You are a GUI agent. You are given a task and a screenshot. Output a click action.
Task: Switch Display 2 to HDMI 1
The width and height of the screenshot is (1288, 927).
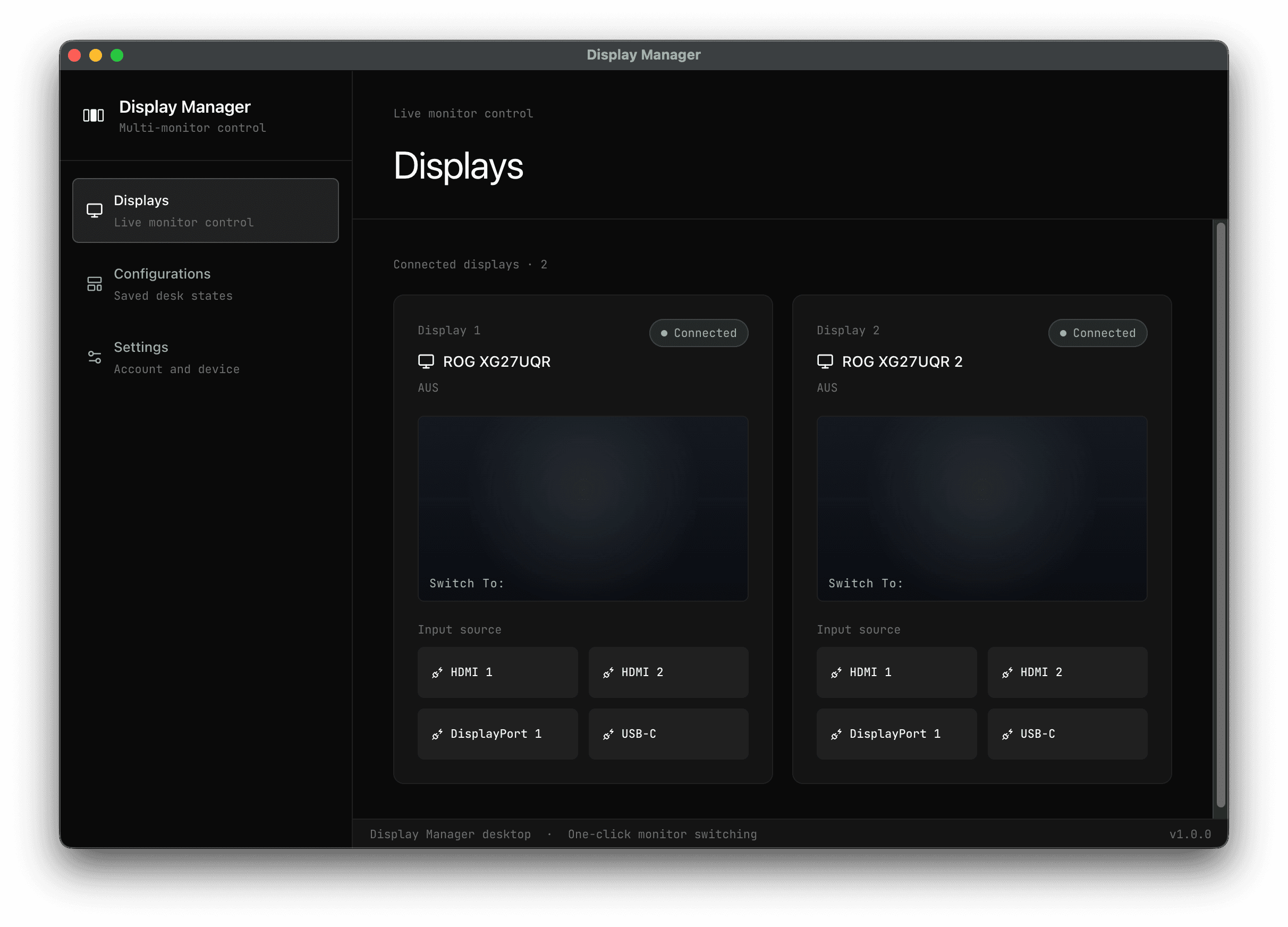tap(897, 672)
